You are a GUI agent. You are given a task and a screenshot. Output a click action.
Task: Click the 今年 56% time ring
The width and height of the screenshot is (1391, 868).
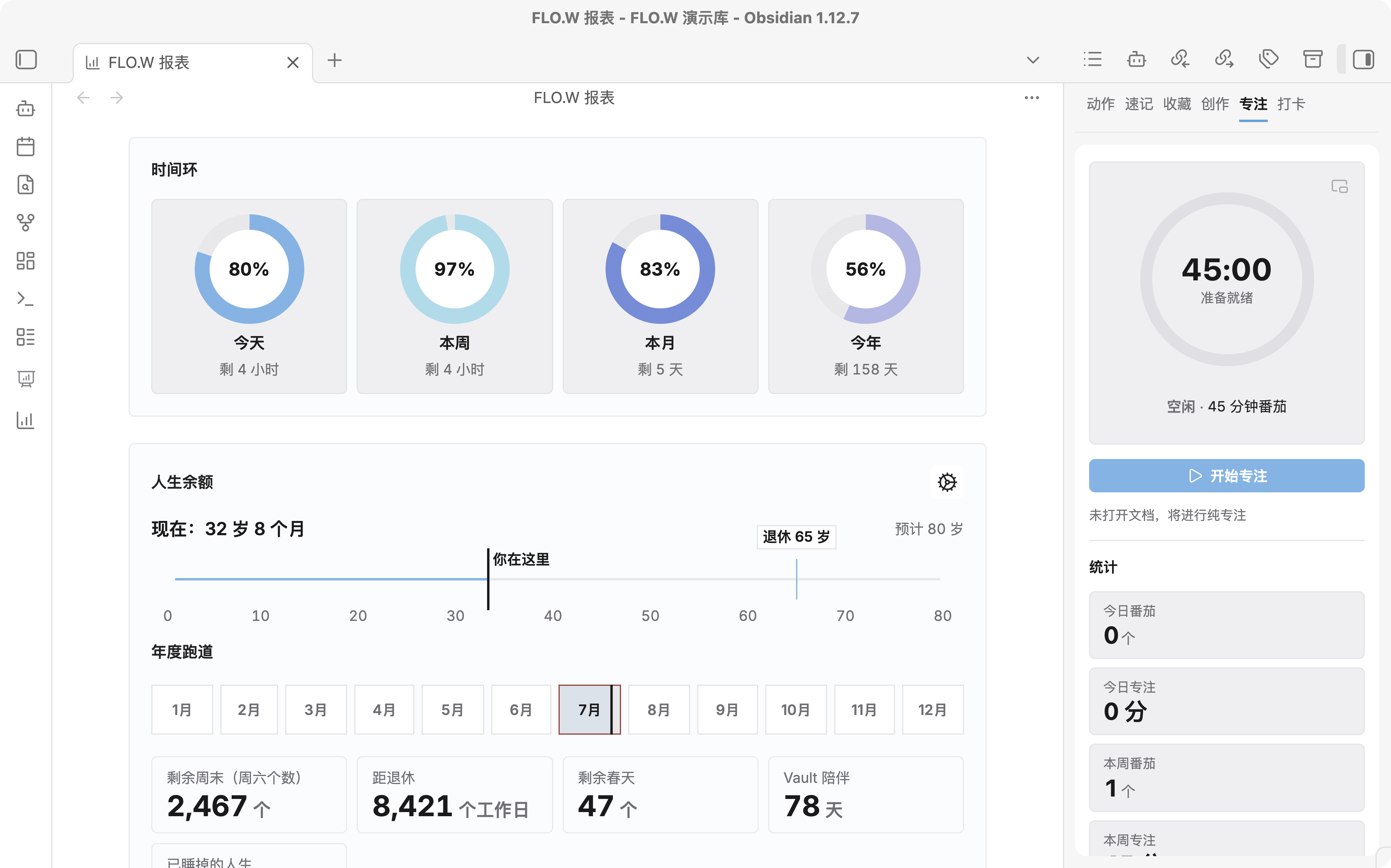(866, 269)
